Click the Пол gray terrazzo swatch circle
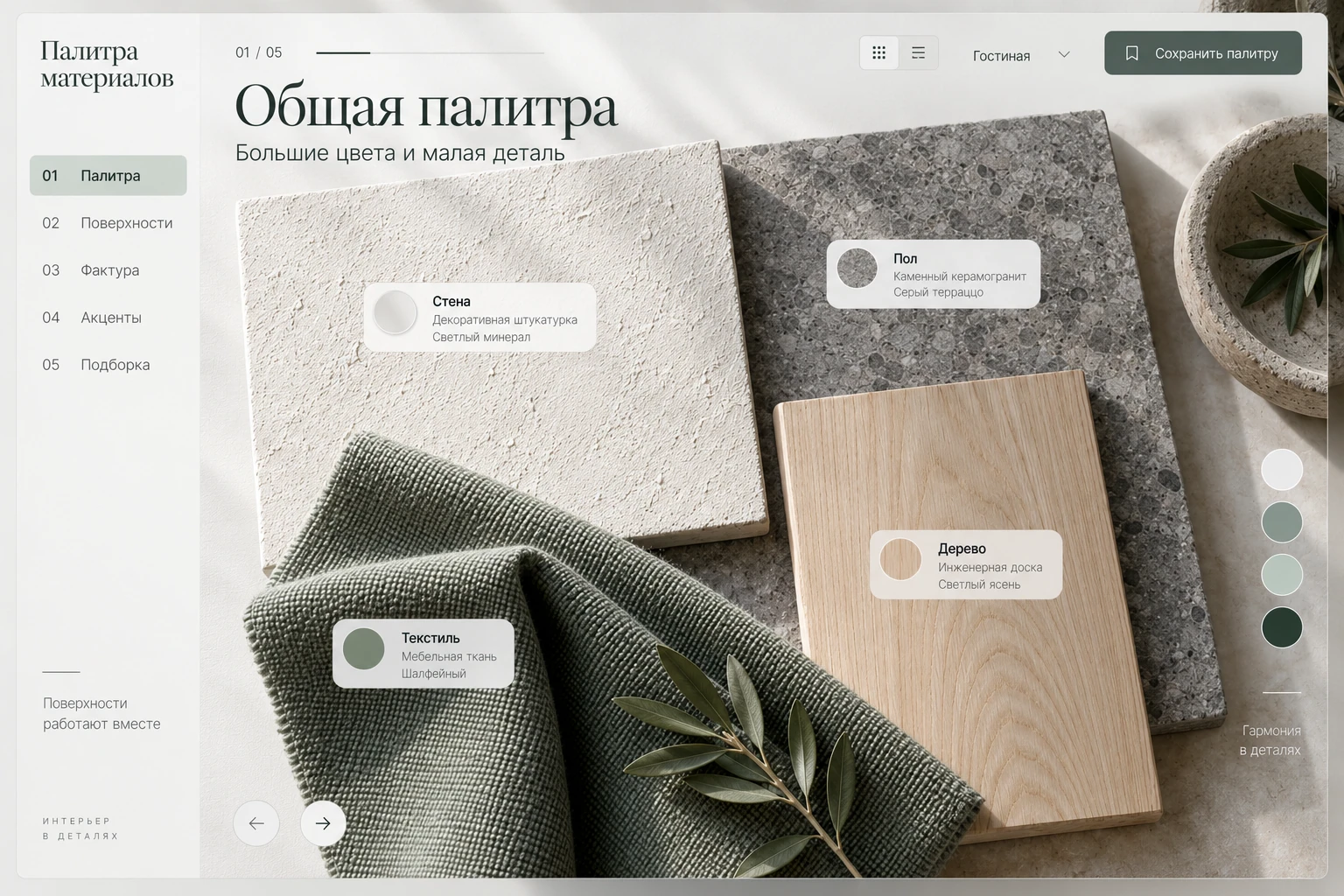This screenshot has width=1344, height=896. tap(857, 268)
